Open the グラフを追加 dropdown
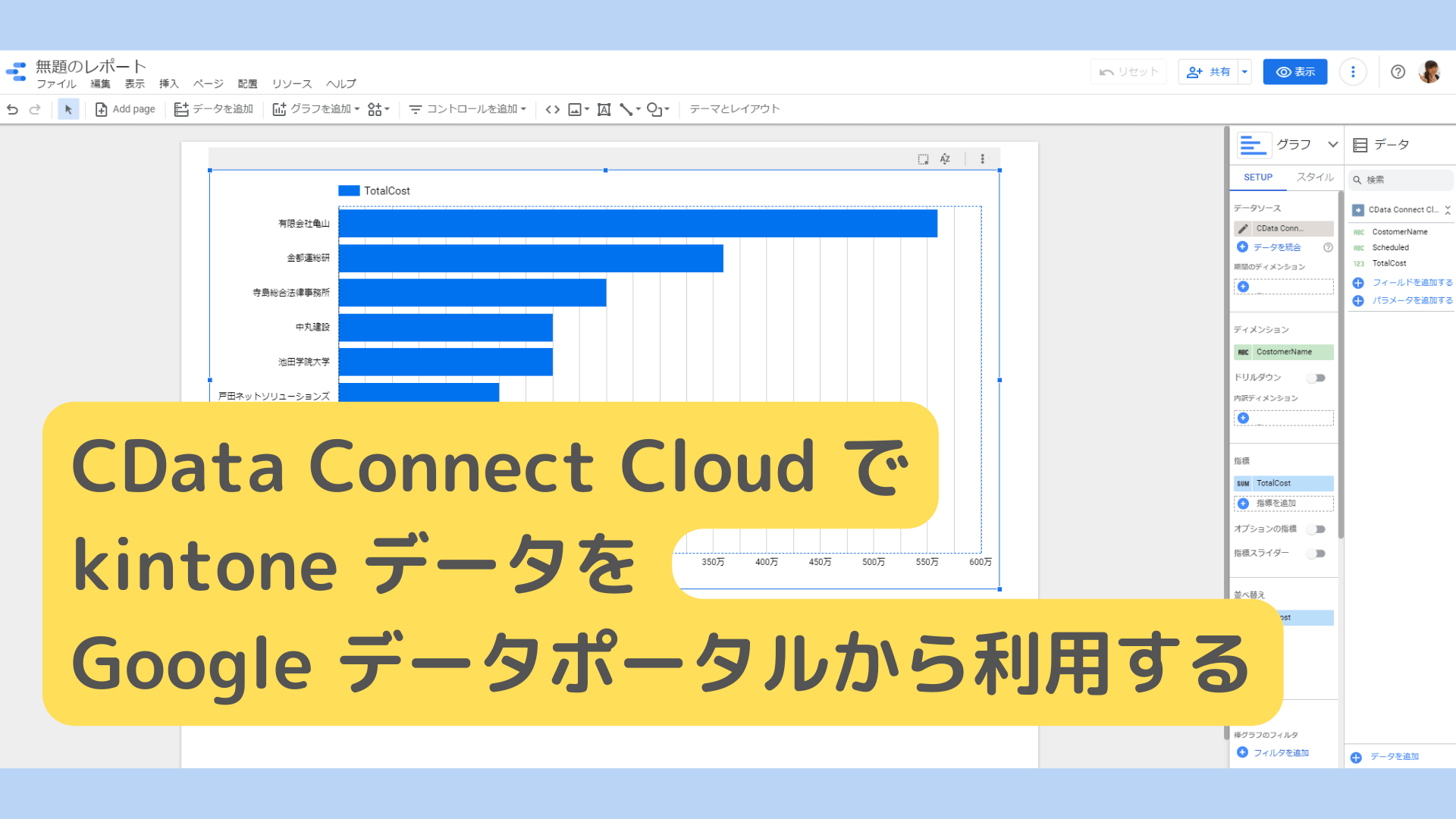 point(316,109)
